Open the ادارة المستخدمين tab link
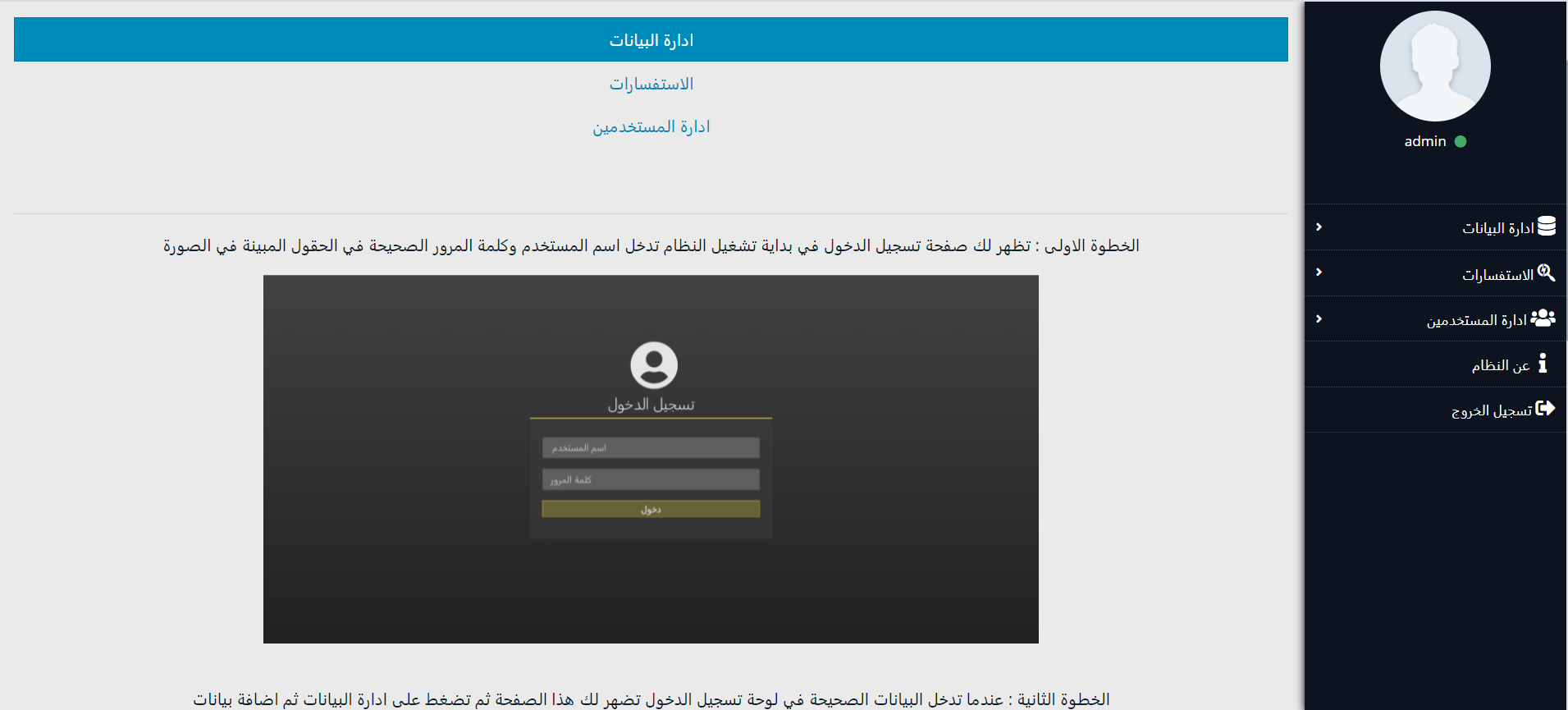 [x=651, y=127]
